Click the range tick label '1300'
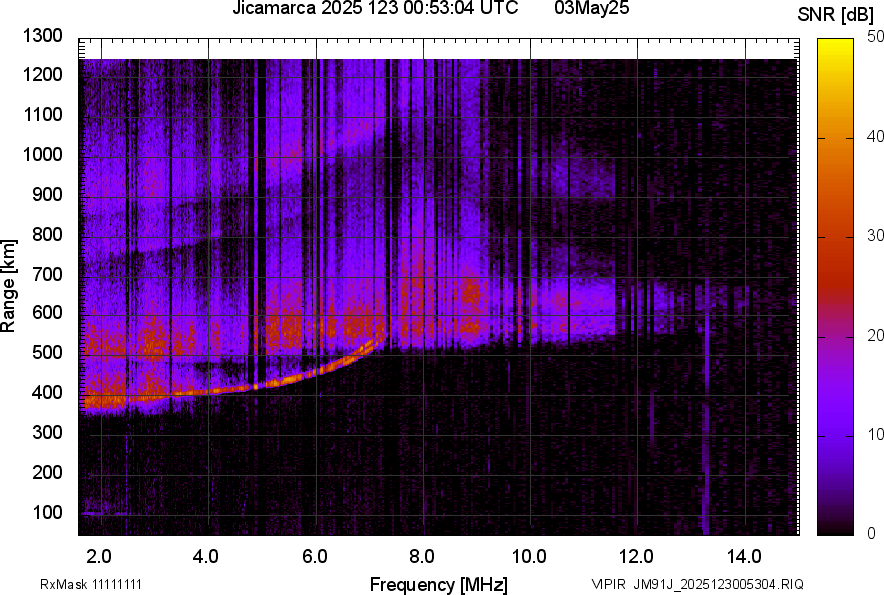The image size is (884, 595). 42,36
